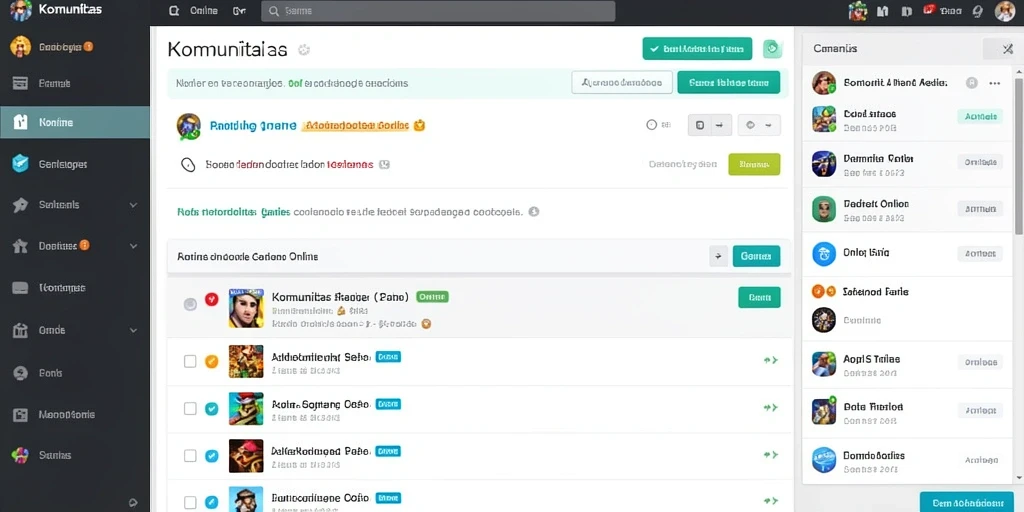Tick the checkbox on the Adidotmlicoht row
1024x512 pixels.
coord(190,361)
